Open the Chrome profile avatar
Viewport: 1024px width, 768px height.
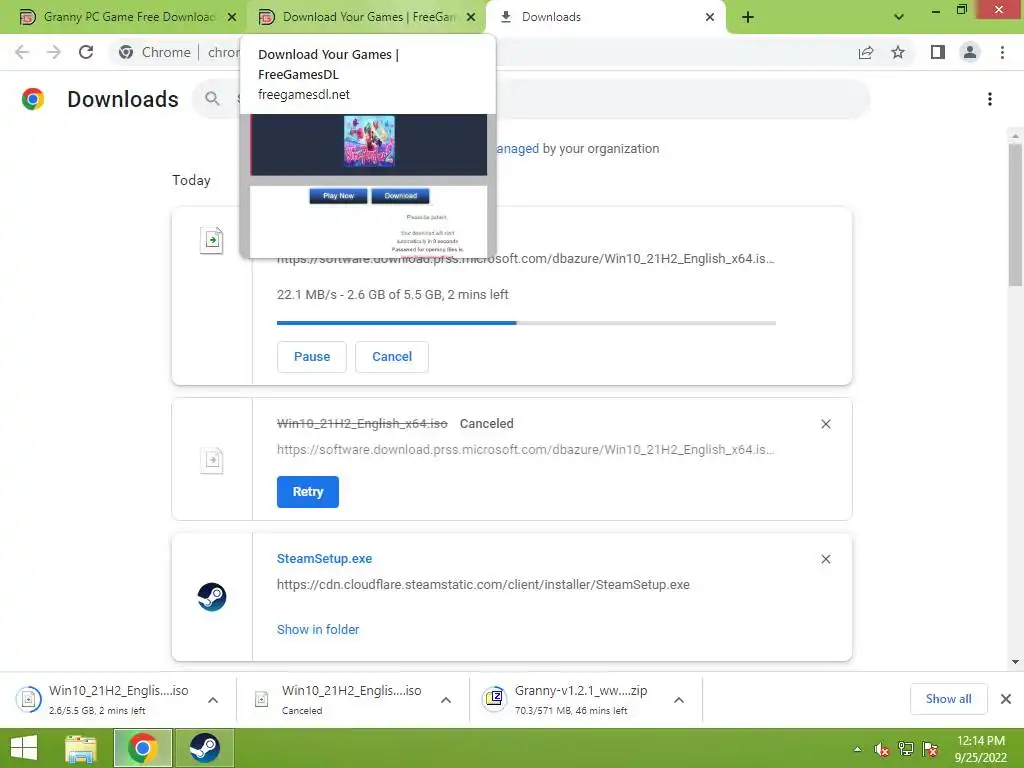(x=970, y=52)
